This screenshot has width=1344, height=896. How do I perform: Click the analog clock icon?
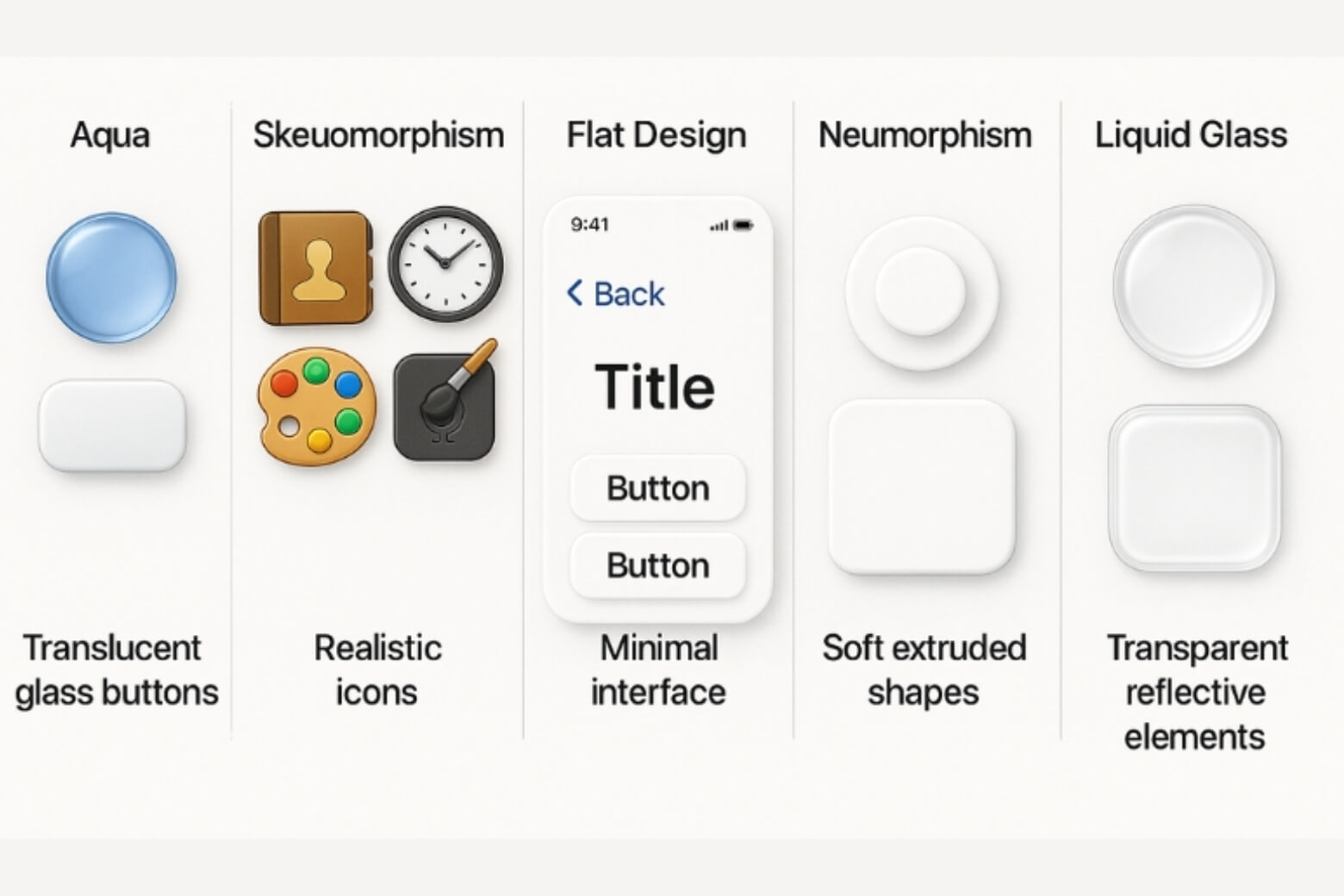tap(445, 264)
